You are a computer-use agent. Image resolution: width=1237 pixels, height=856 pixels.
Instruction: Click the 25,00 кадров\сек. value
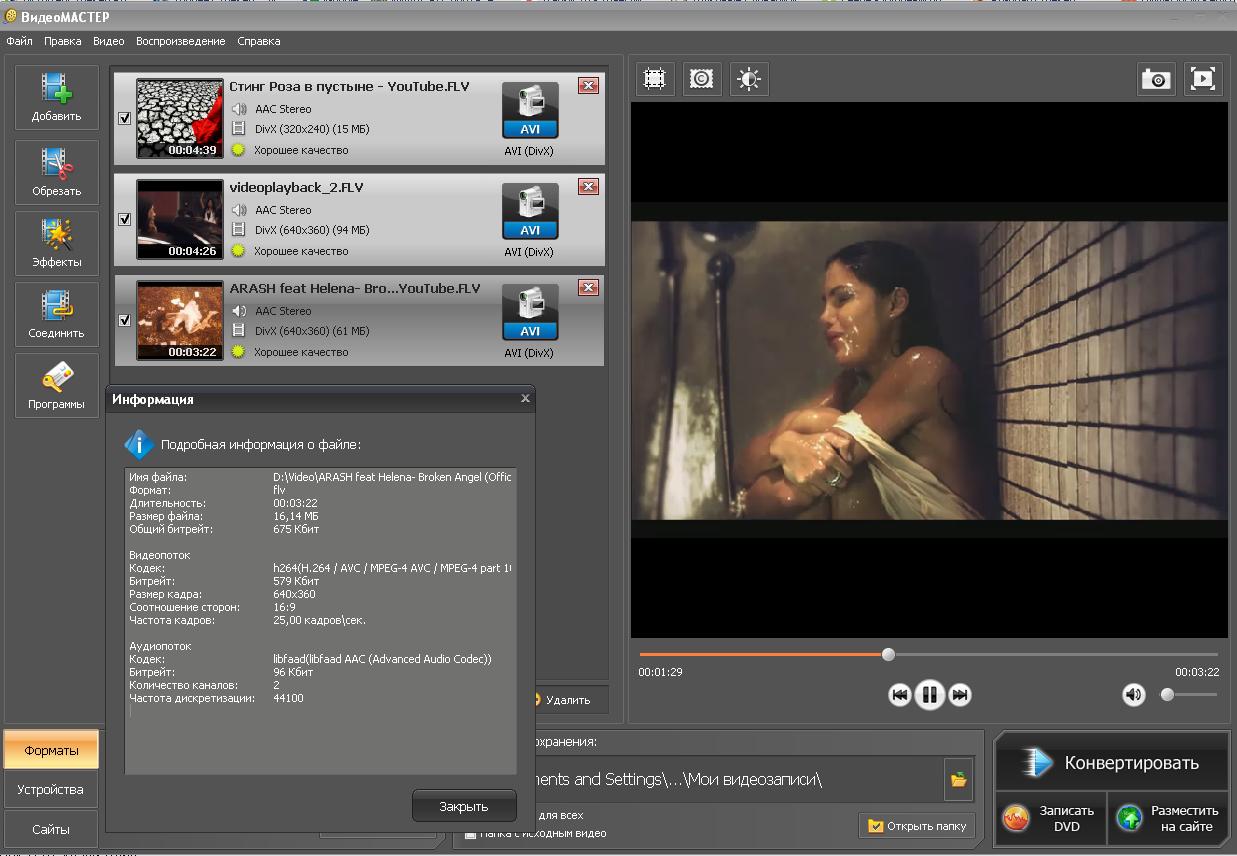(319, 620)
